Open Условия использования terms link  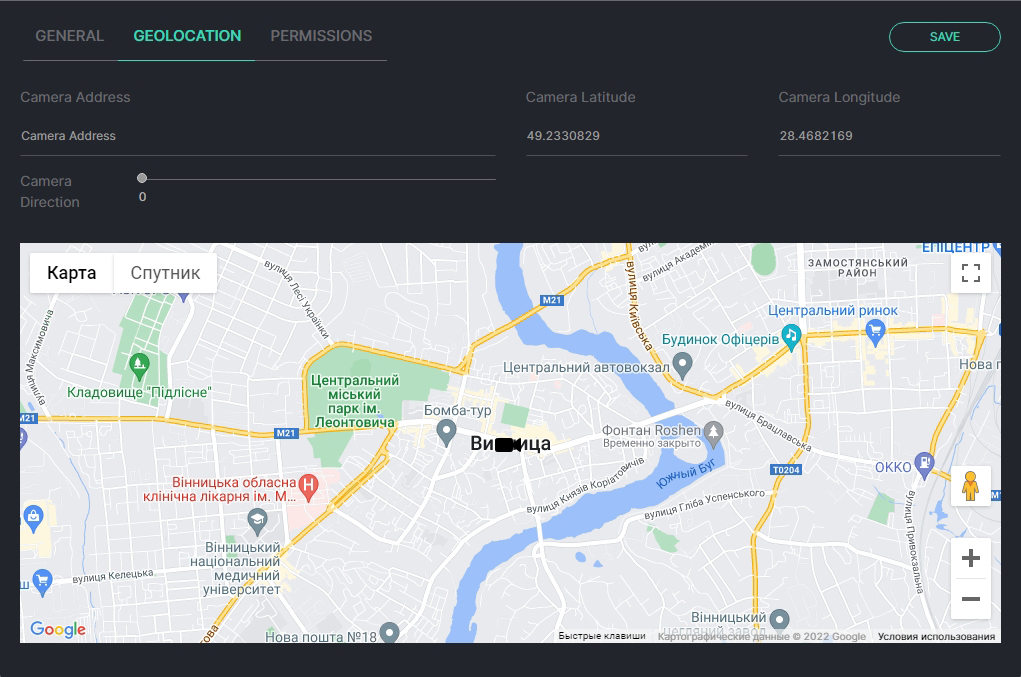pyautogui.click(x=936, y=636)
